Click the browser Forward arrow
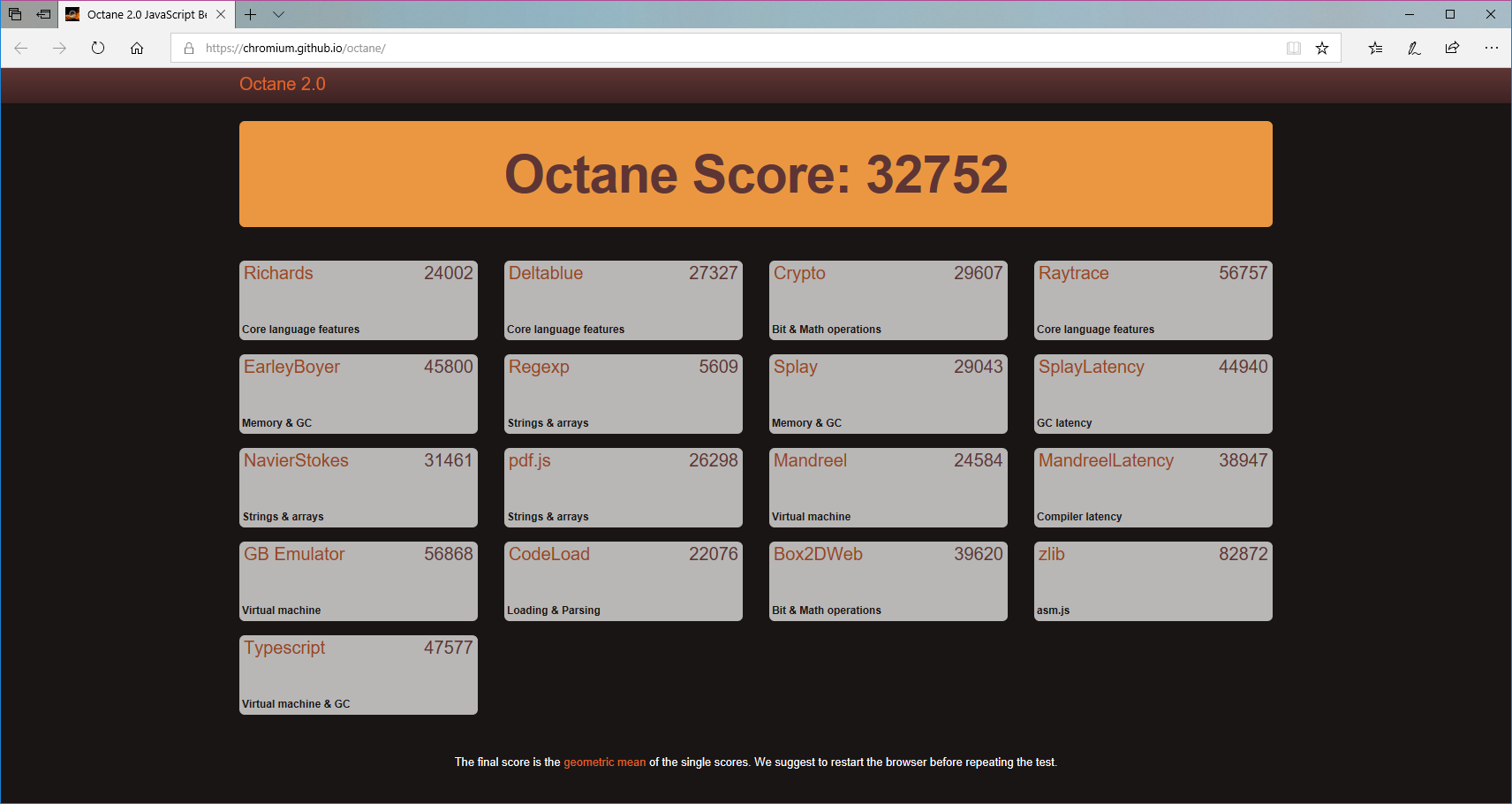This screenshot has width=1512, height=804. [59, 48]
